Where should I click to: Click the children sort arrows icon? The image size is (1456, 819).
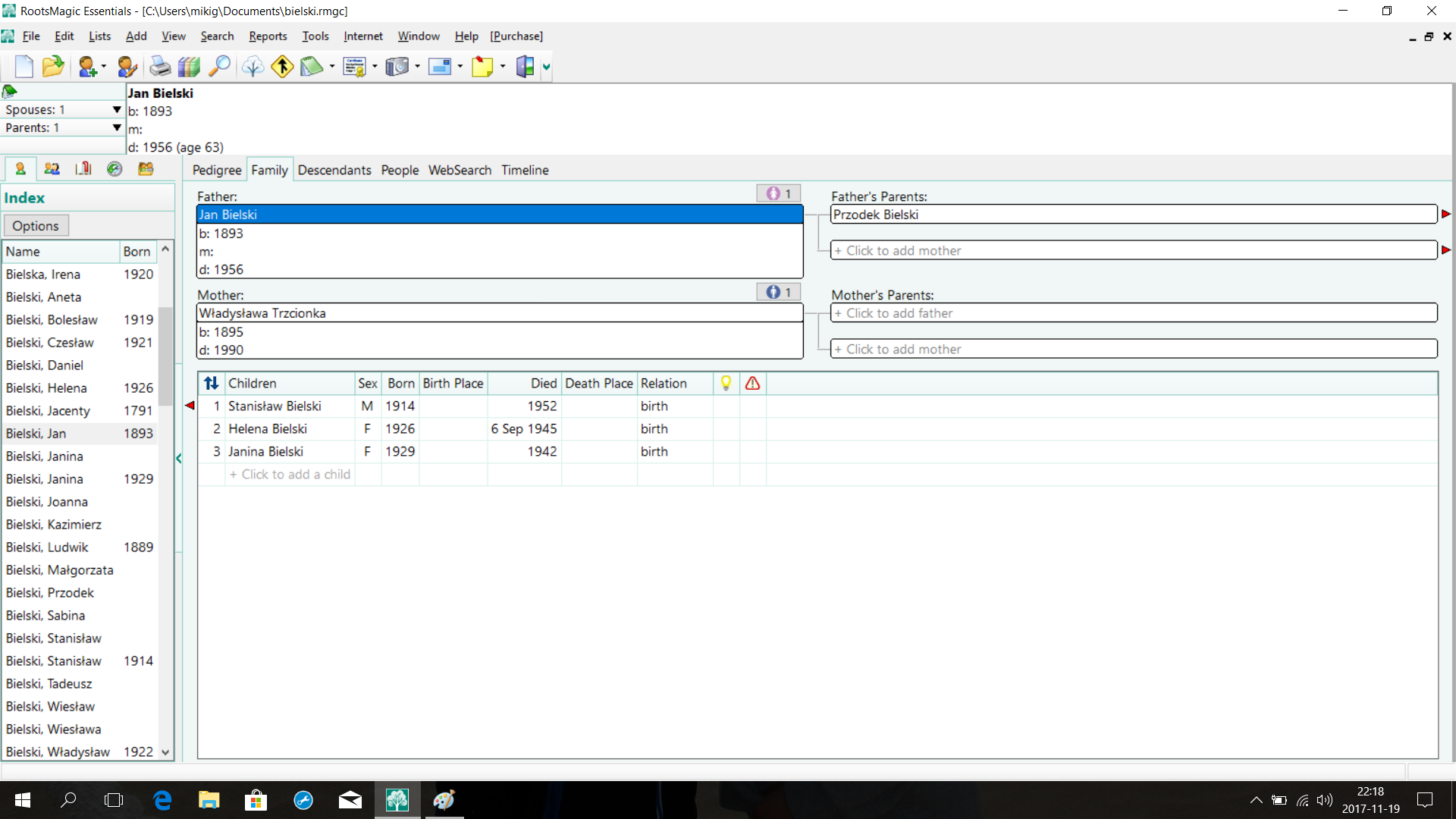click(x=212, y=384)
